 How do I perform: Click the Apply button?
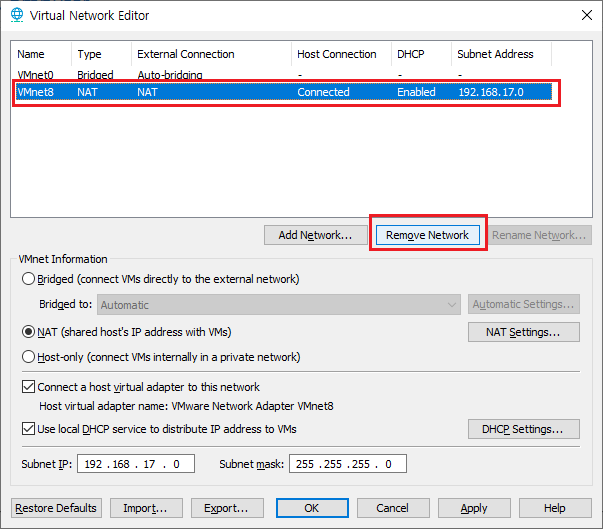pyautogui.click(x=474, y=508)
